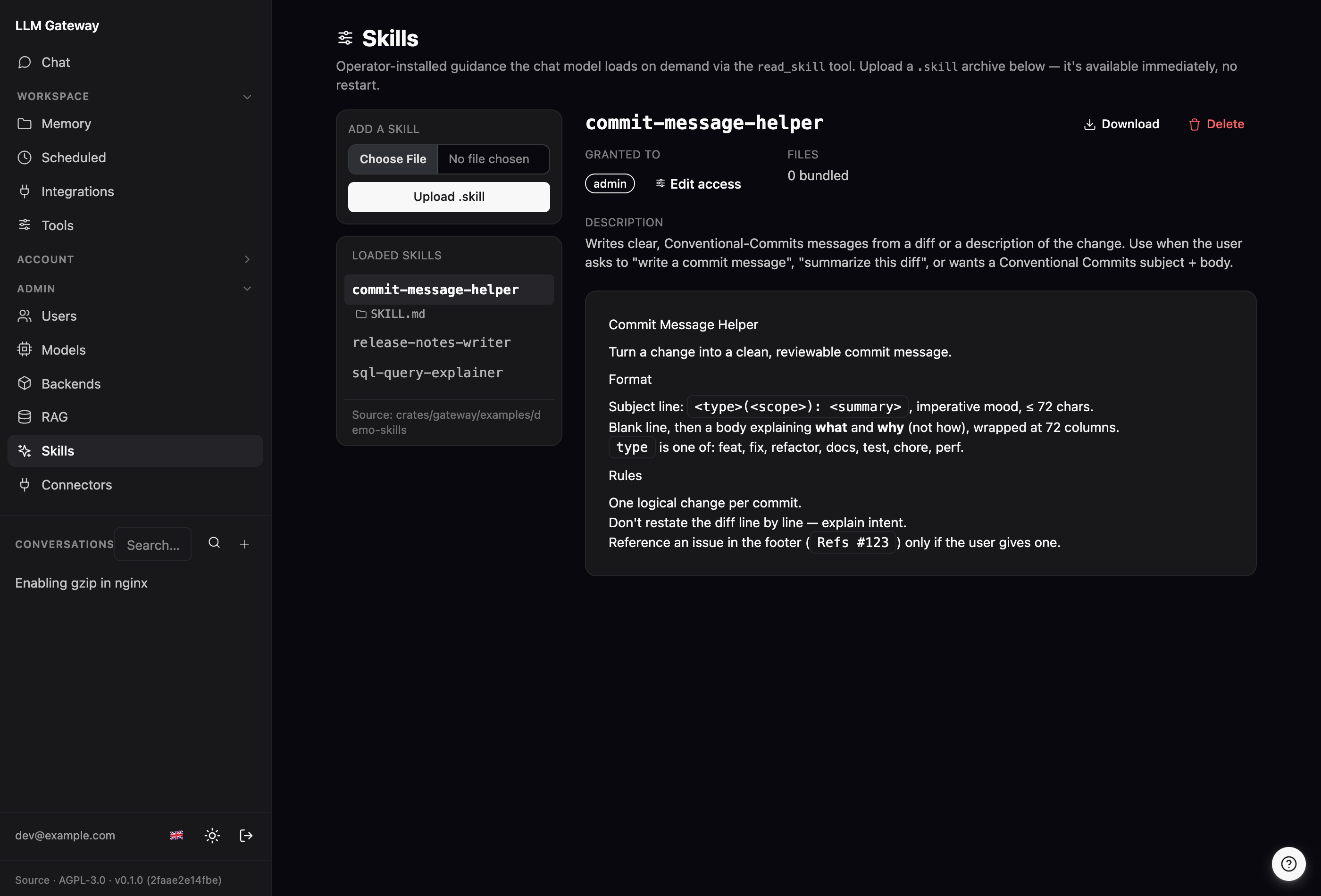Click the Choose File button

[x=393, y=160]
